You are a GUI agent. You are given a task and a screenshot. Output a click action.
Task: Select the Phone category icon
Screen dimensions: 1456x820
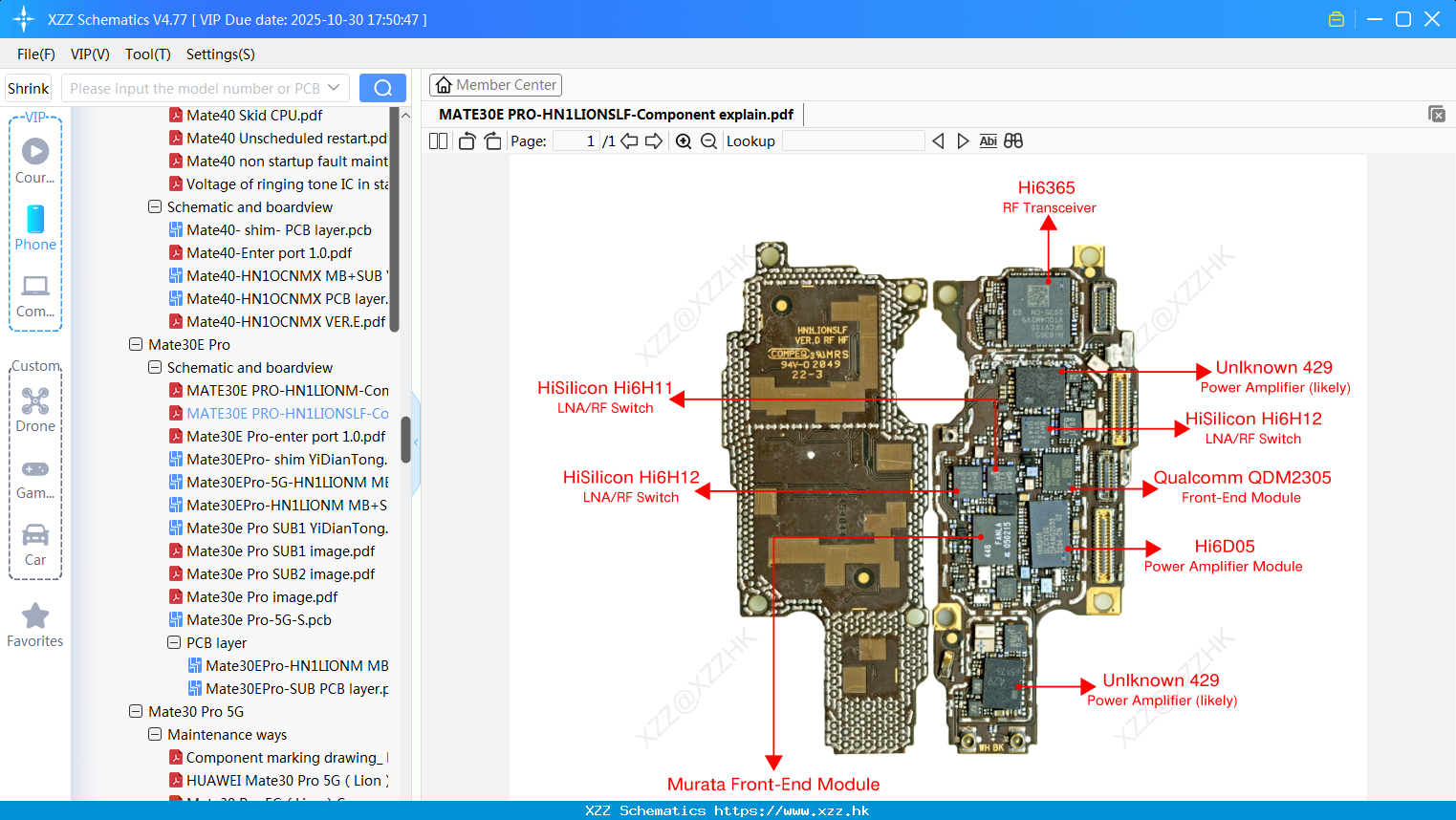click(x=35, y=227)
